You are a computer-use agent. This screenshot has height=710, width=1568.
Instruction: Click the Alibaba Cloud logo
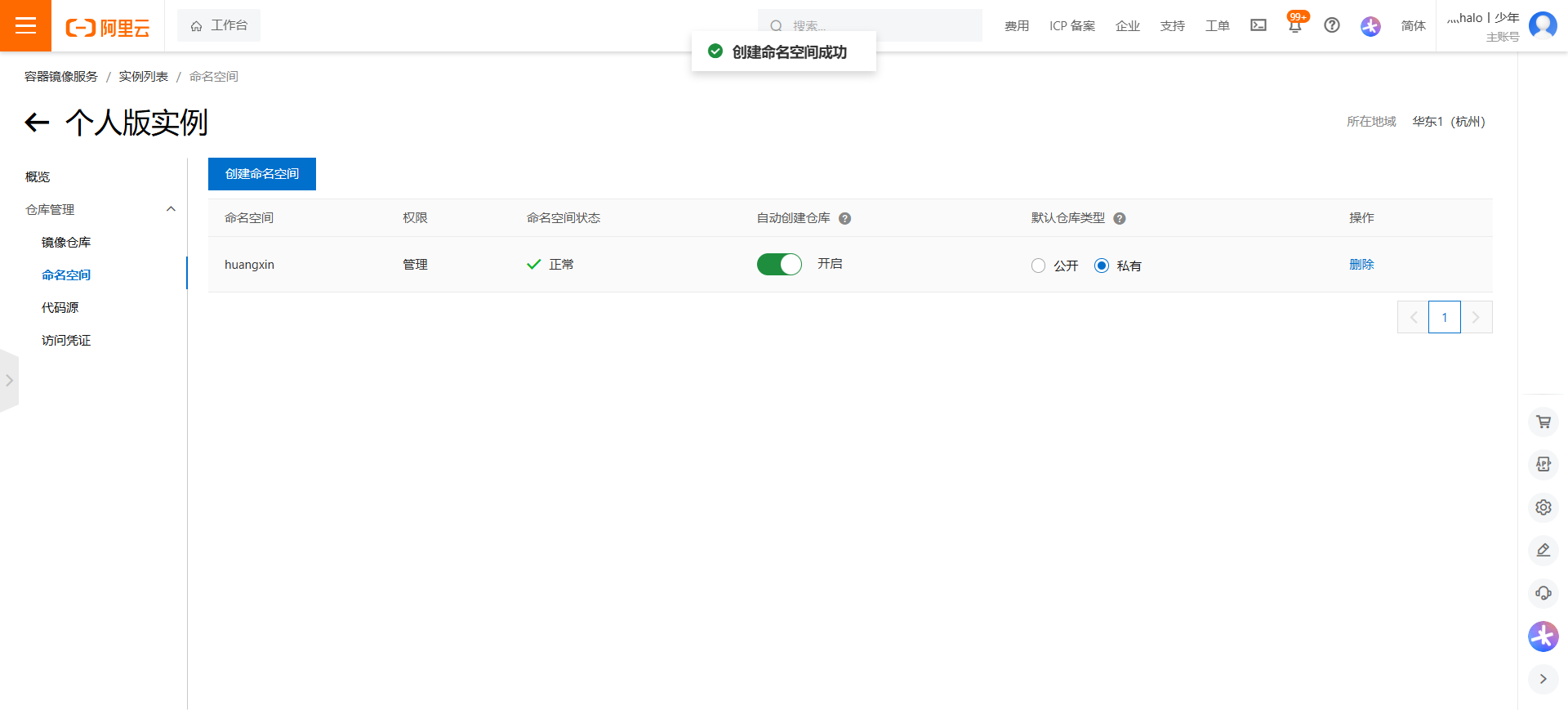point(108,28)
